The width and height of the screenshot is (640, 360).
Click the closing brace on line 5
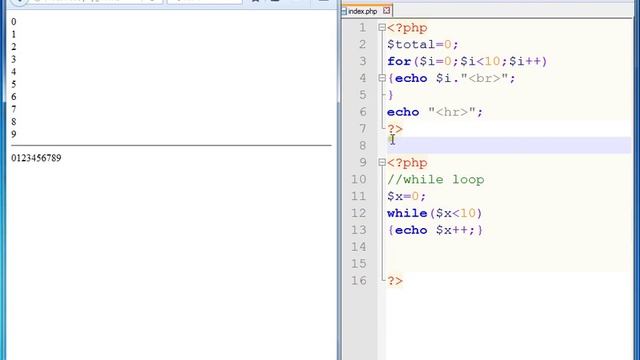391,95
